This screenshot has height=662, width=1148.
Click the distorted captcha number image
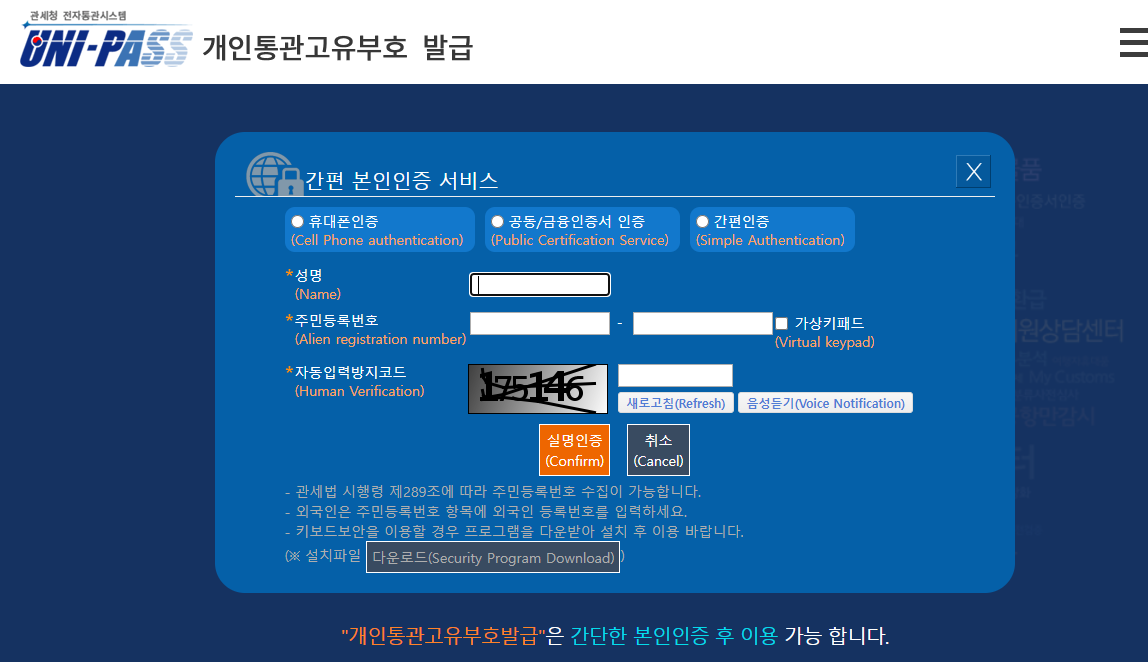[x=537, y=388]
